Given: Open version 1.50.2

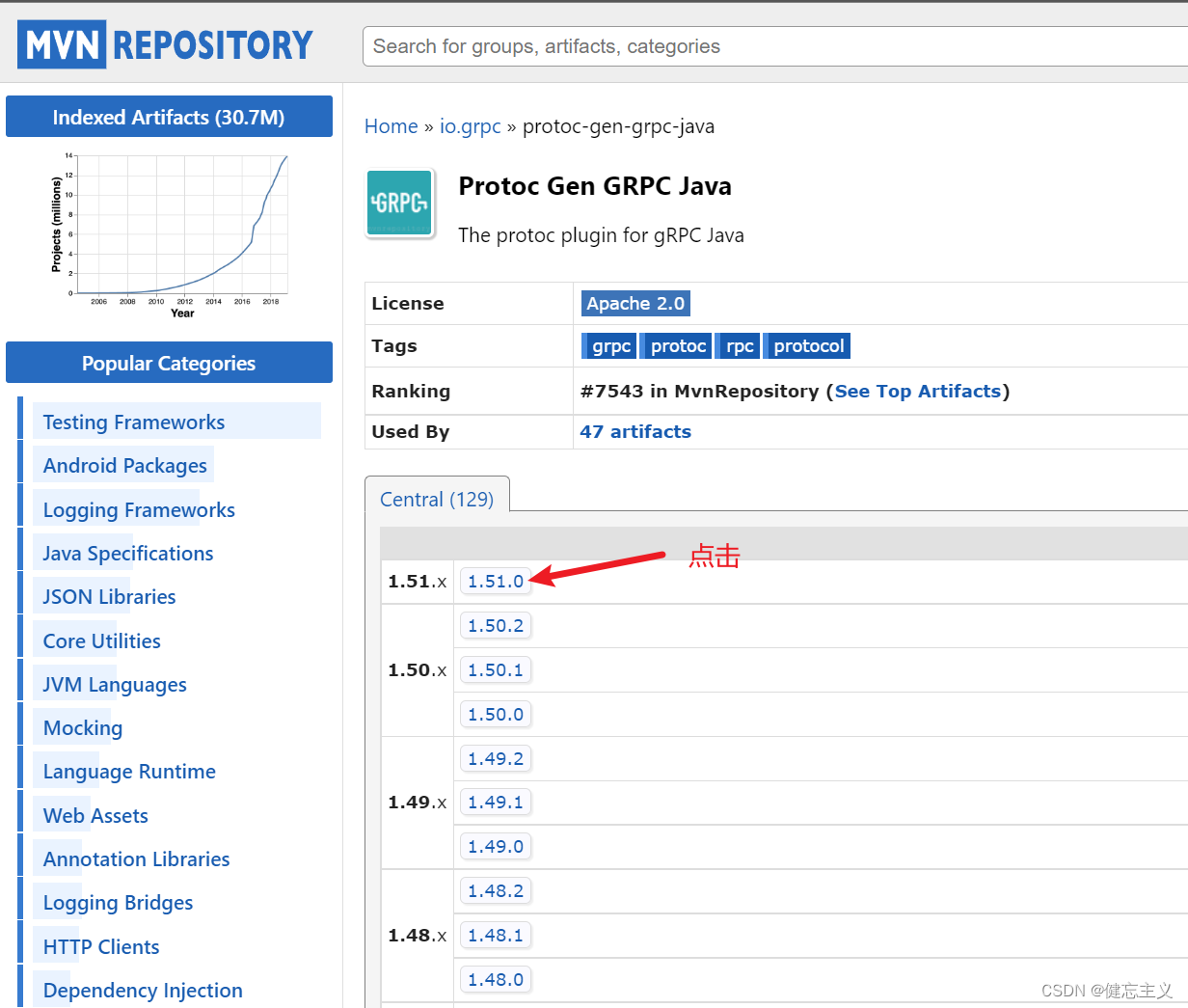Looking at the screenshot, I should click(x=496, y=626).
